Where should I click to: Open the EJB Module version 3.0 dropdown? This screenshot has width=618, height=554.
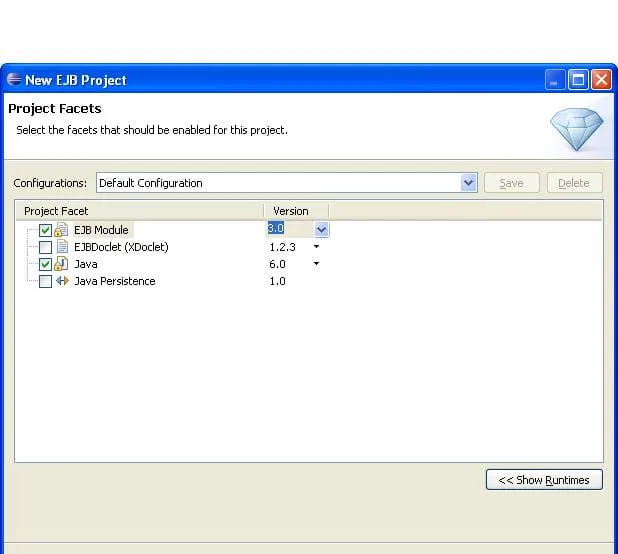(x=321, y=229)
